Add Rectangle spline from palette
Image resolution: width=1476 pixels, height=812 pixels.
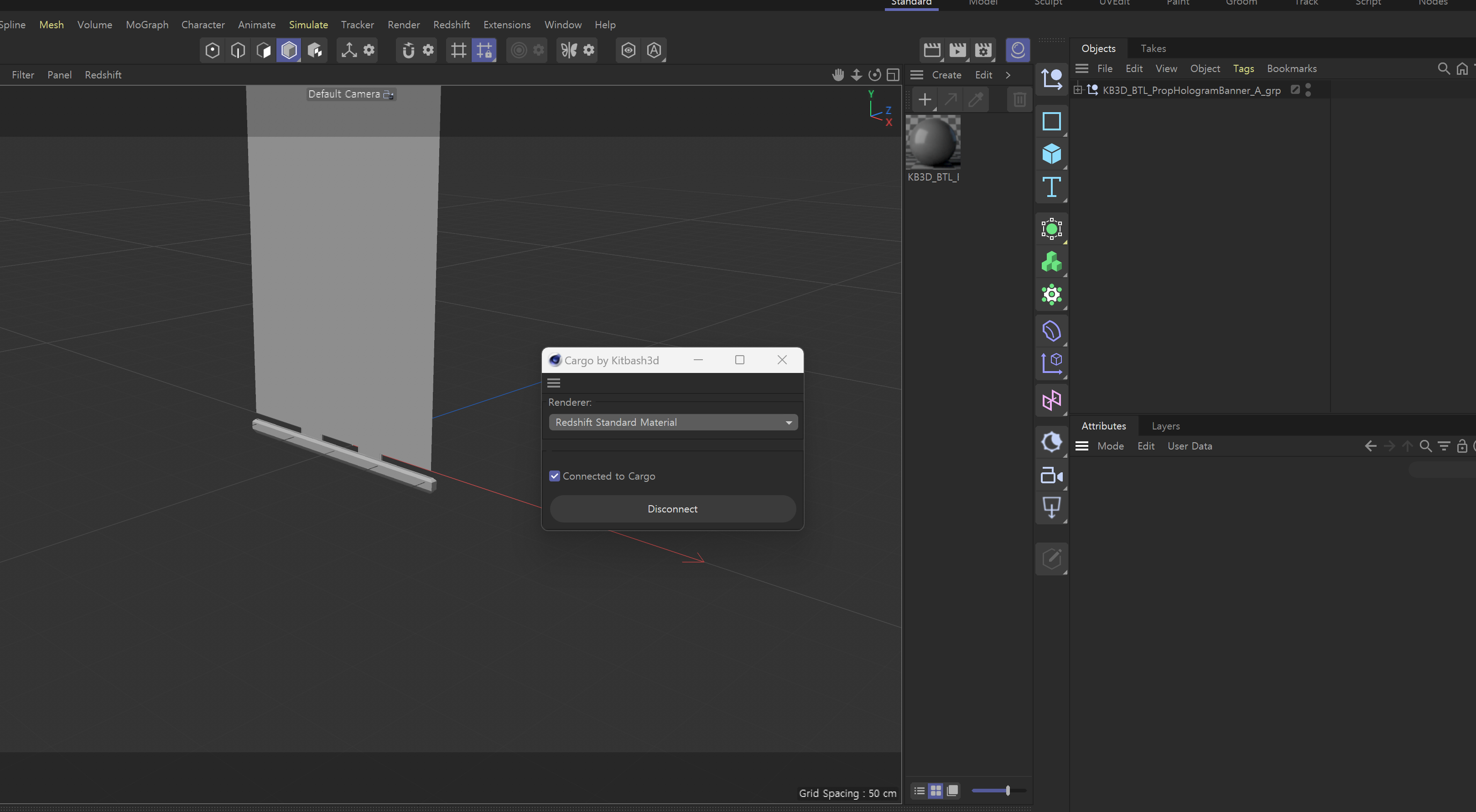(x=1051, y=121)
